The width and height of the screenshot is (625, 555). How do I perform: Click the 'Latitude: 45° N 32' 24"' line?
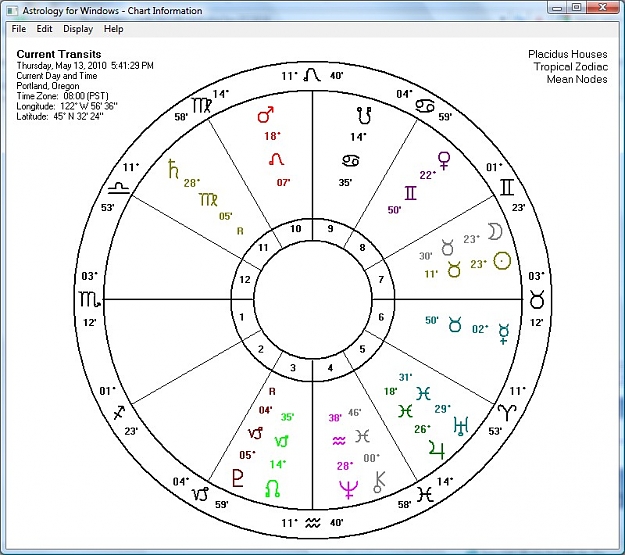click(60, 117)
